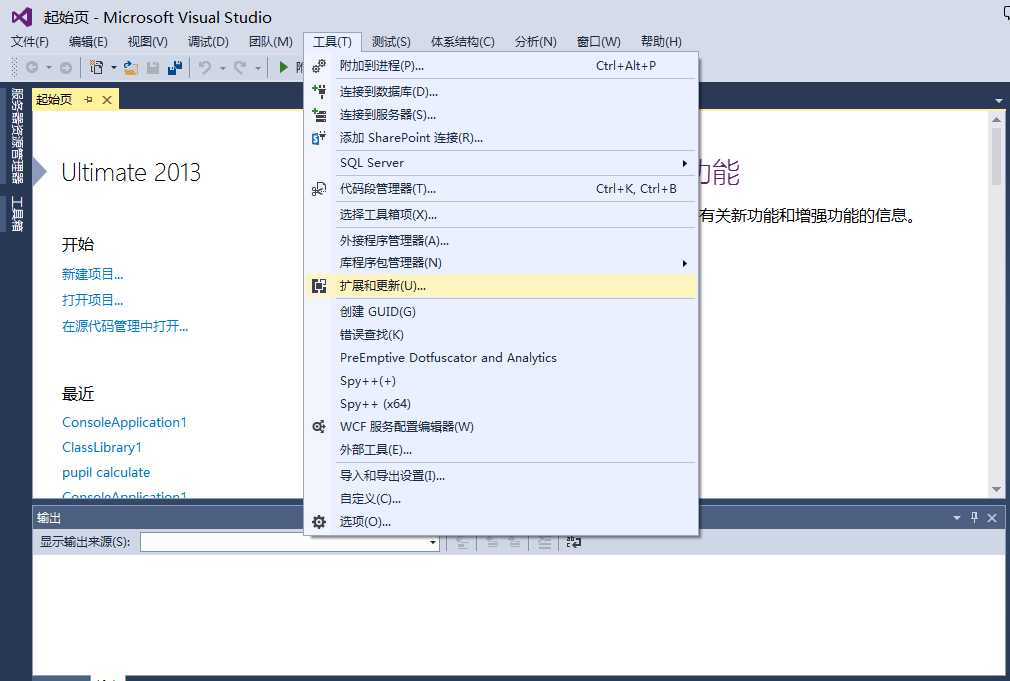
Task: Select 自定义(C)... menu entry
Action: click(x=502, y=499)
